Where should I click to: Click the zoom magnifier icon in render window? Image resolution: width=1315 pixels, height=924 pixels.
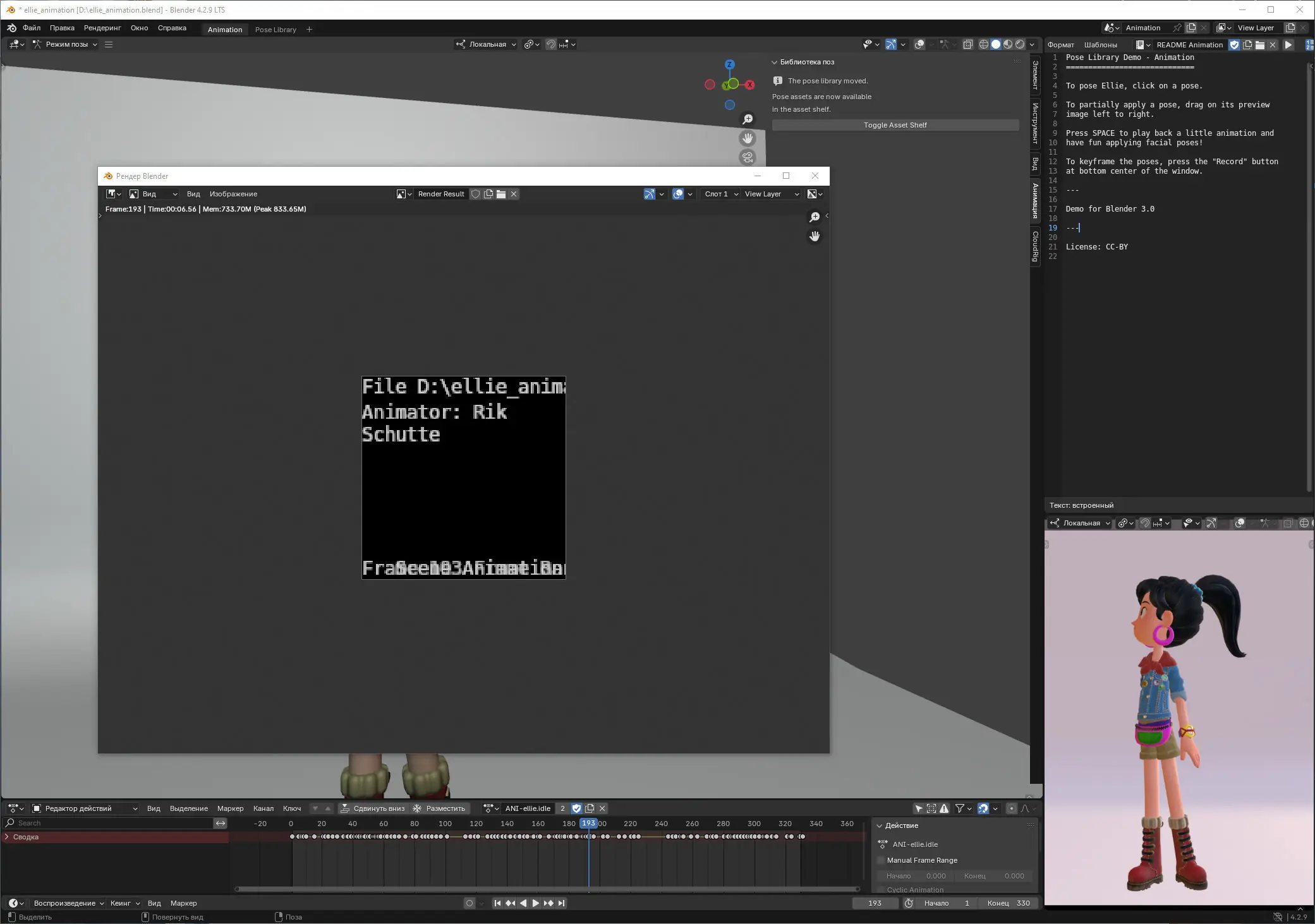[x=815, y=217]
